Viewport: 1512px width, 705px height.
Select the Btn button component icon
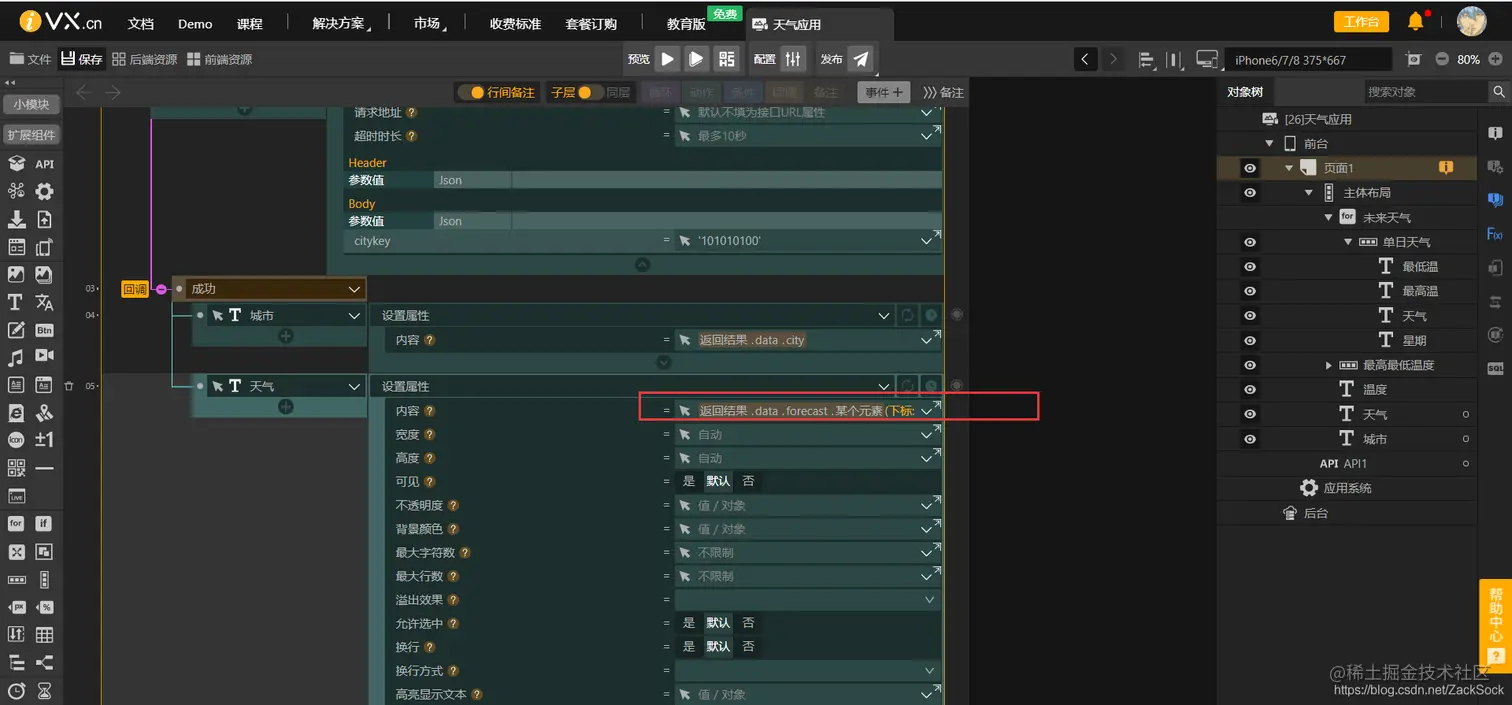(44, 329)
